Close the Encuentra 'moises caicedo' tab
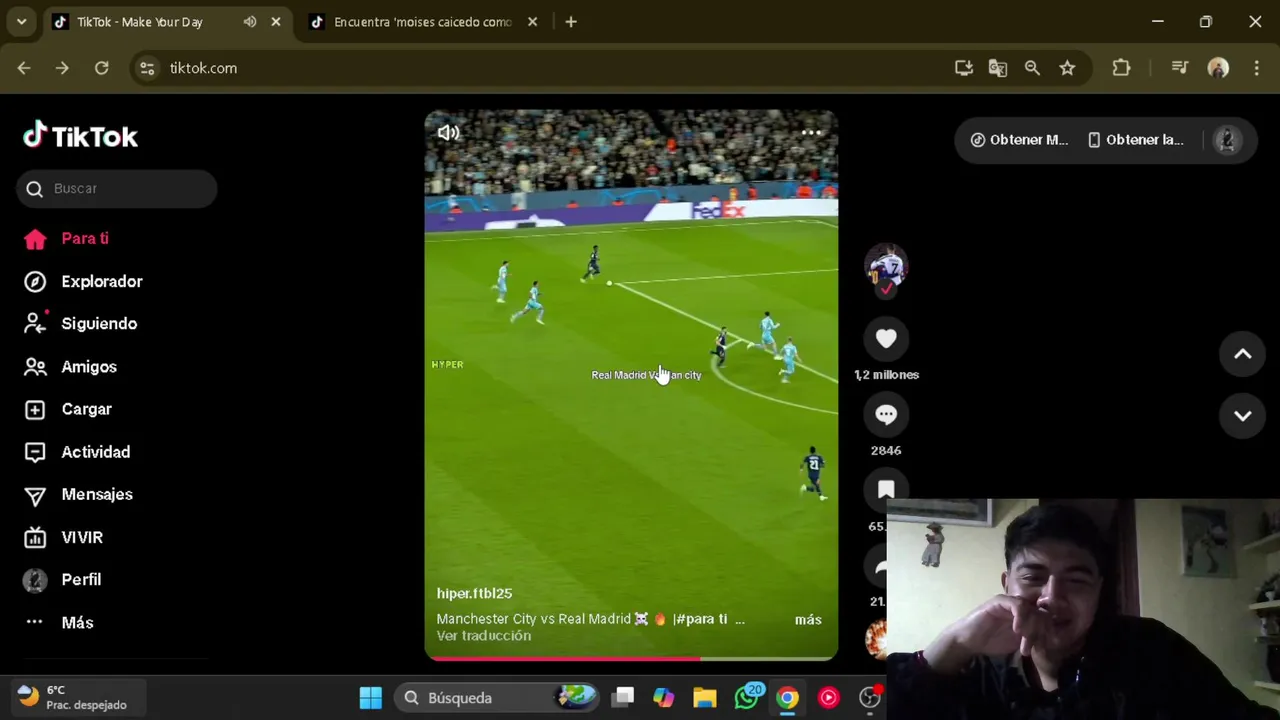Screen dimensions: 1280x720 532,22
